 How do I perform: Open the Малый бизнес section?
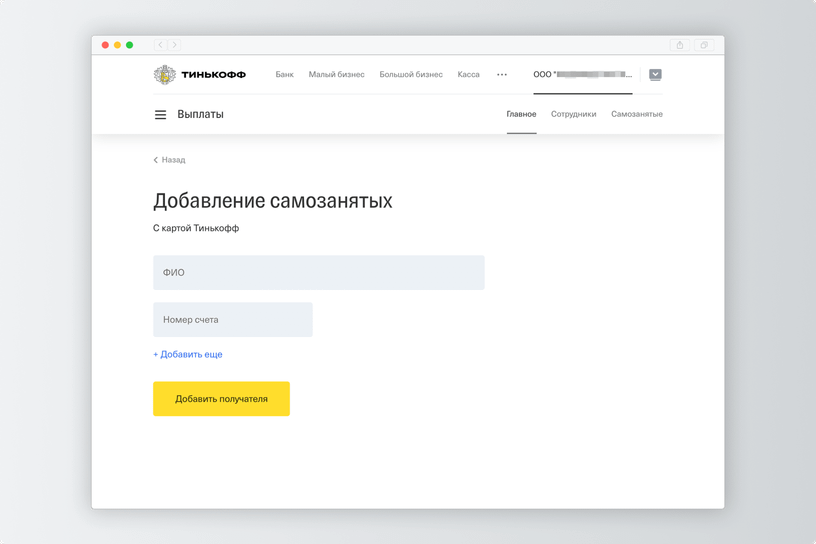click(x=337, y=74)
